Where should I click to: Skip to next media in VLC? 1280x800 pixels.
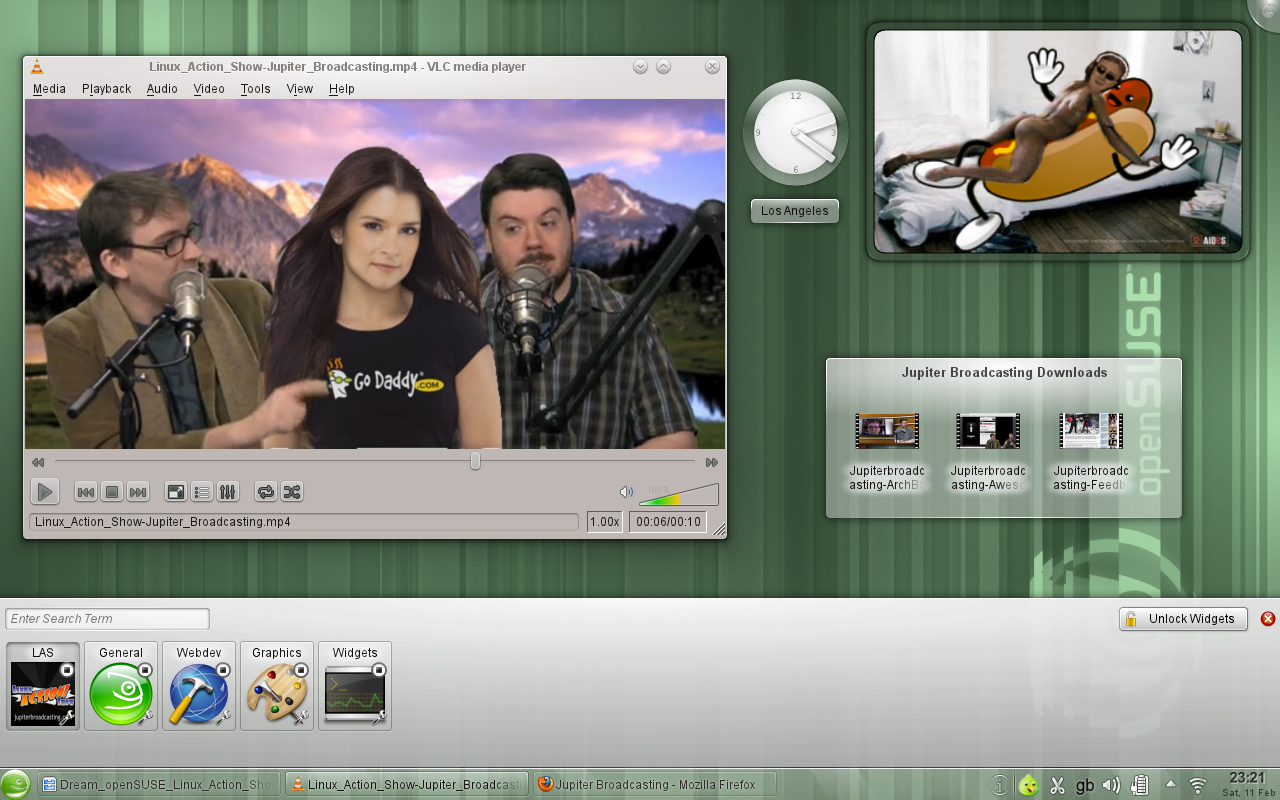(x=138, y=492)
